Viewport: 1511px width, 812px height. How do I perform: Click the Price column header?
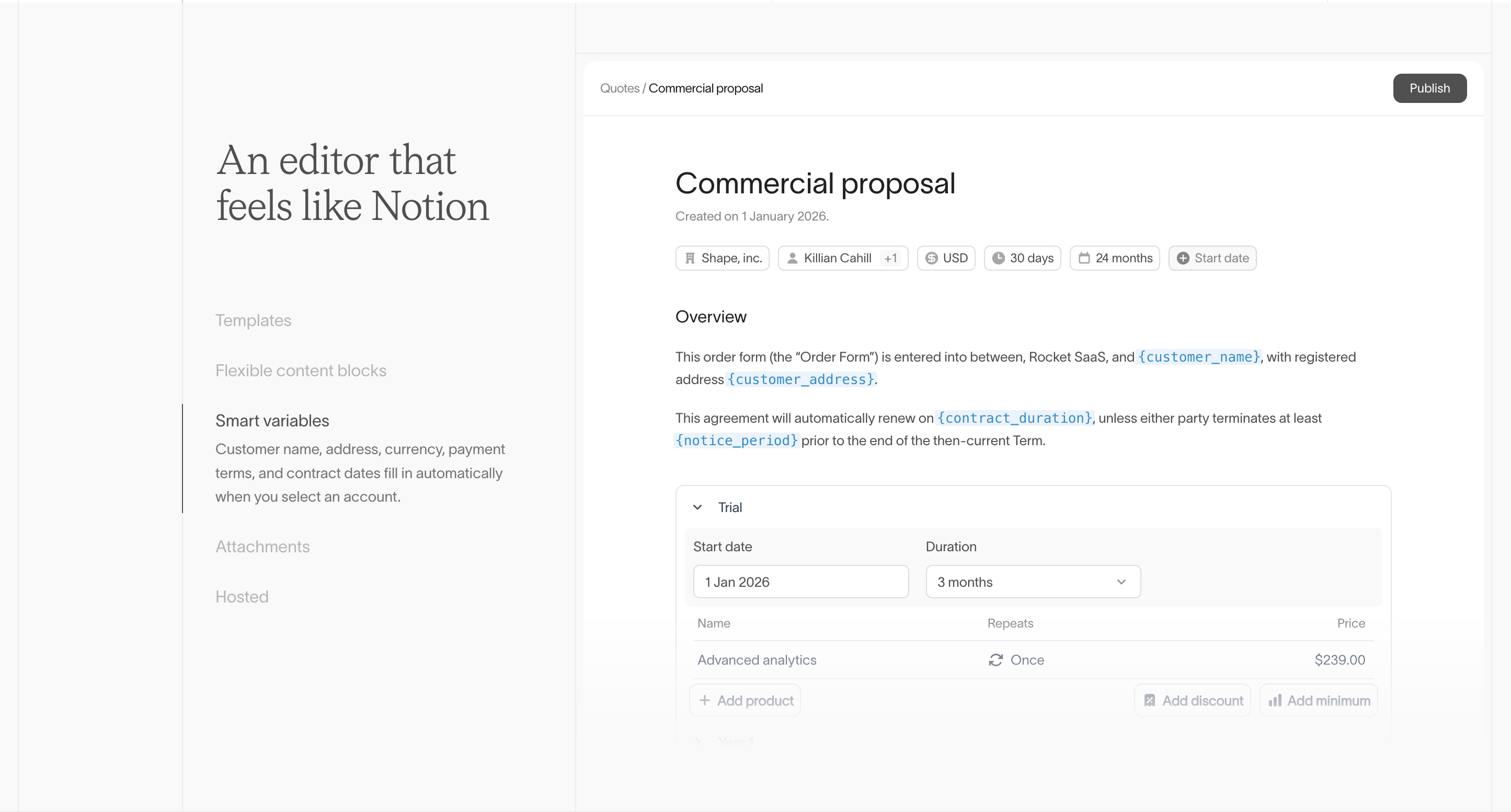pyautogui.click(x=1351, y=623)
